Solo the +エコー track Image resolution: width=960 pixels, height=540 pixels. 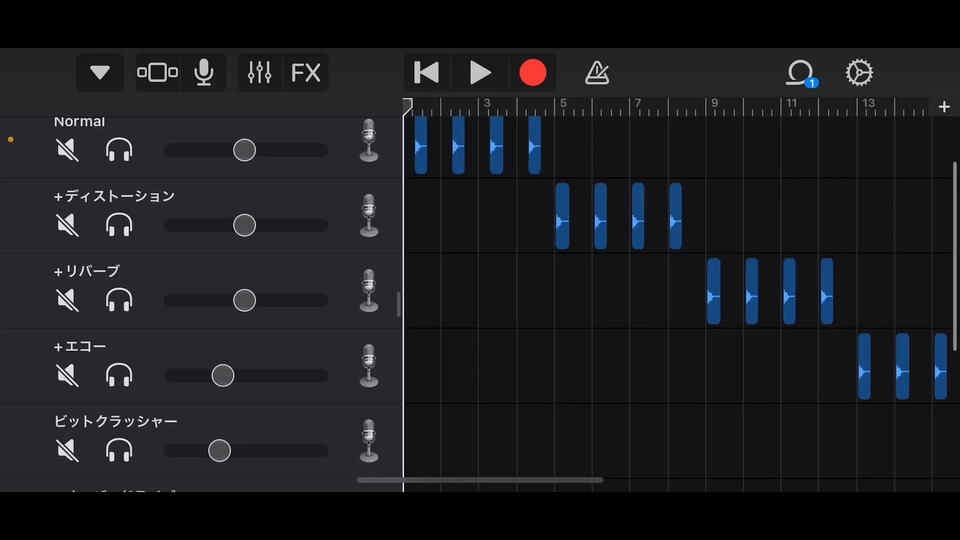[119, 375]
